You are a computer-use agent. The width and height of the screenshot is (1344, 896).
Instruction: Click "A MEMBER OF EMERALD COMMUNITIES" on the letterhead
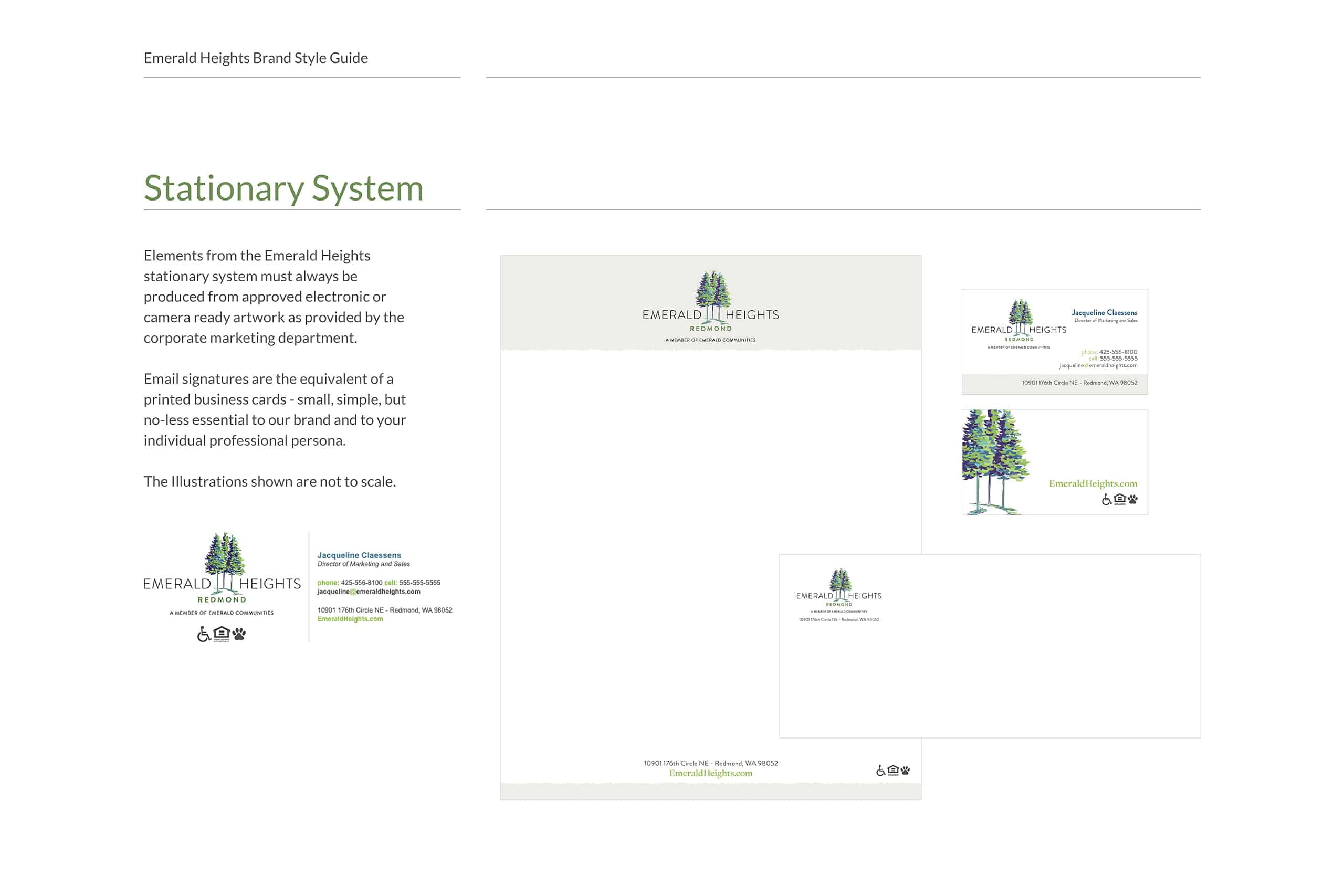click(710, 340)
